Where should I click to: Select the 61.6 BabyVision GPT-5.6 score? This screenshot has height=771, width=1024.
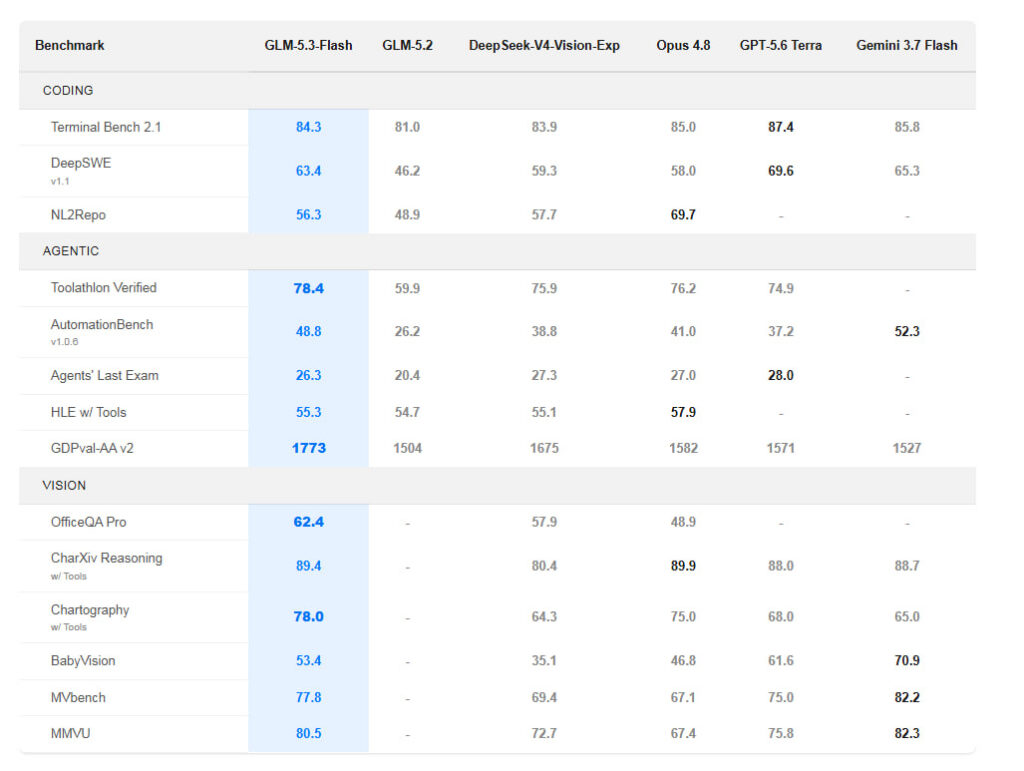(x=780, y=661)
